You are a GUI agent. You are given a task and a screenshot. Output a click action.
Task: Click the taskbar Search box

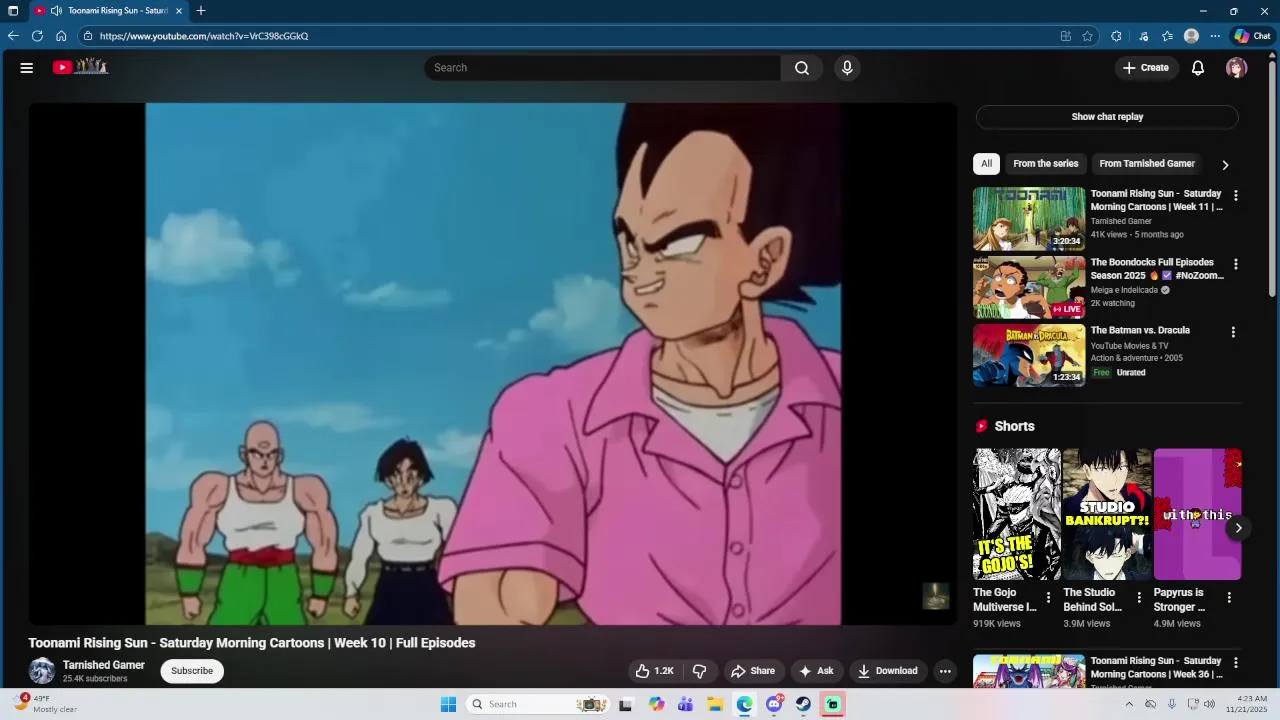click(x=538, y=704)
